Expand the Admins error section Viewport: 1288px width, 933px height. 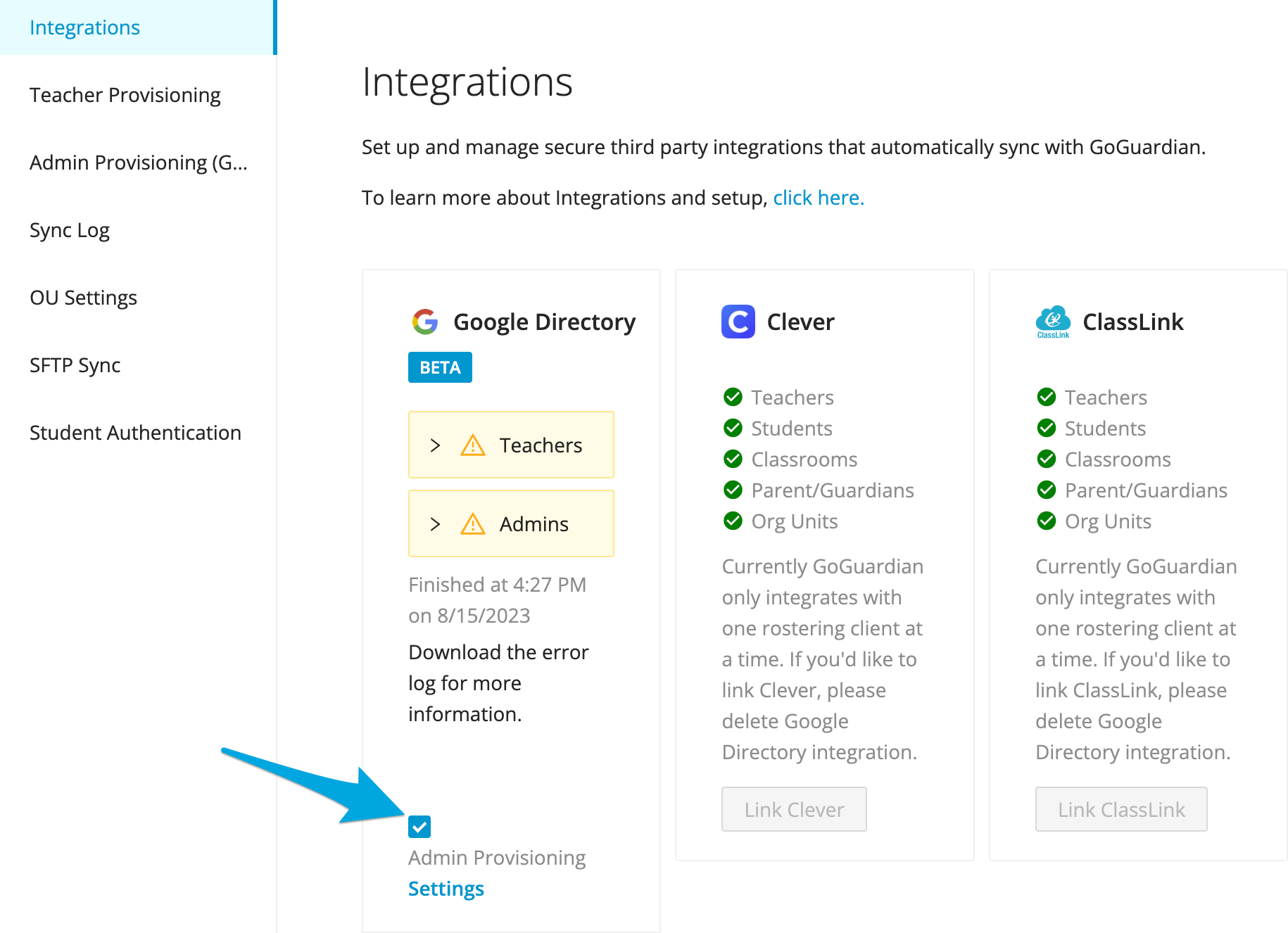pos(435,523)
